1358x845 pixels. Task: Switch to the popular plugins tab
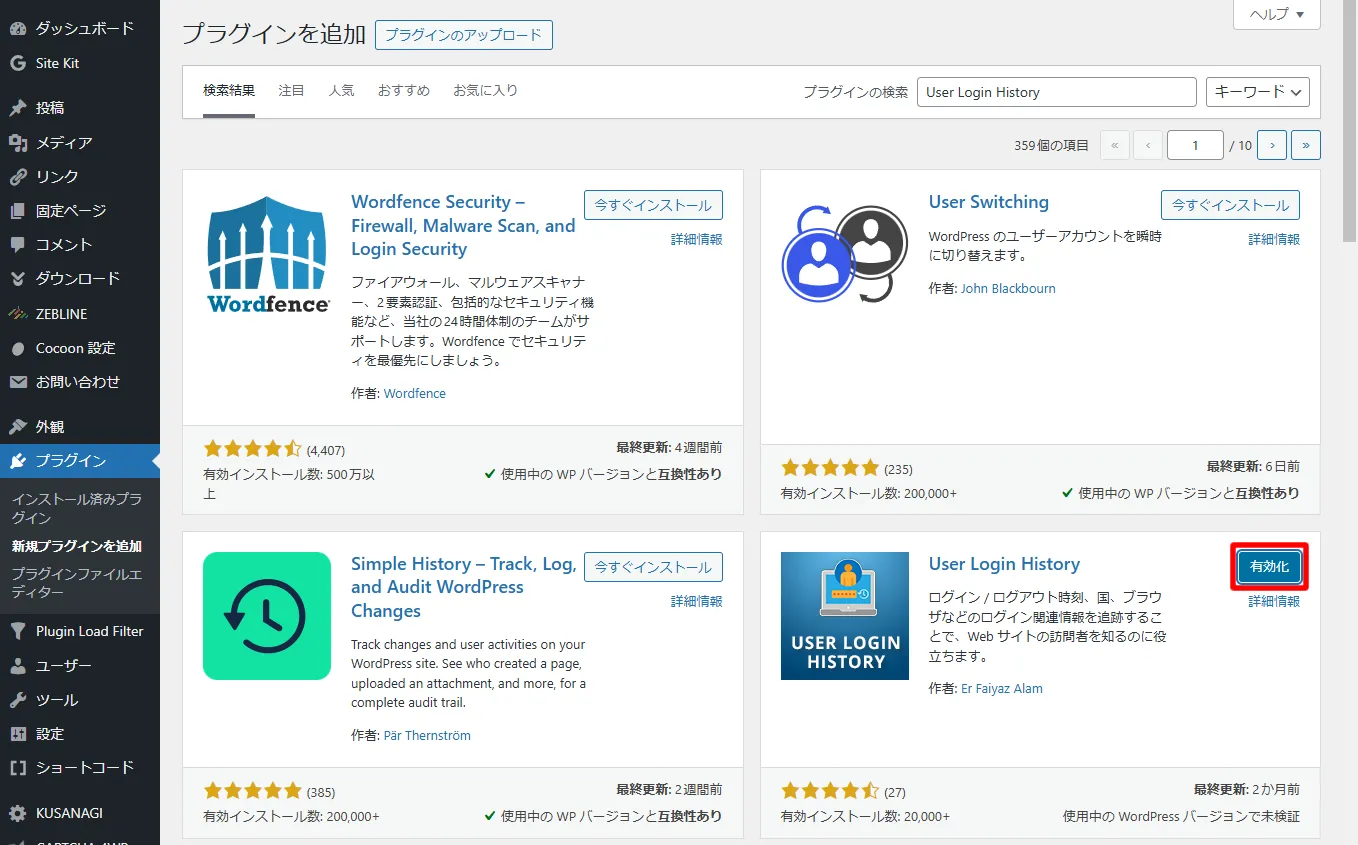(341, 91)
